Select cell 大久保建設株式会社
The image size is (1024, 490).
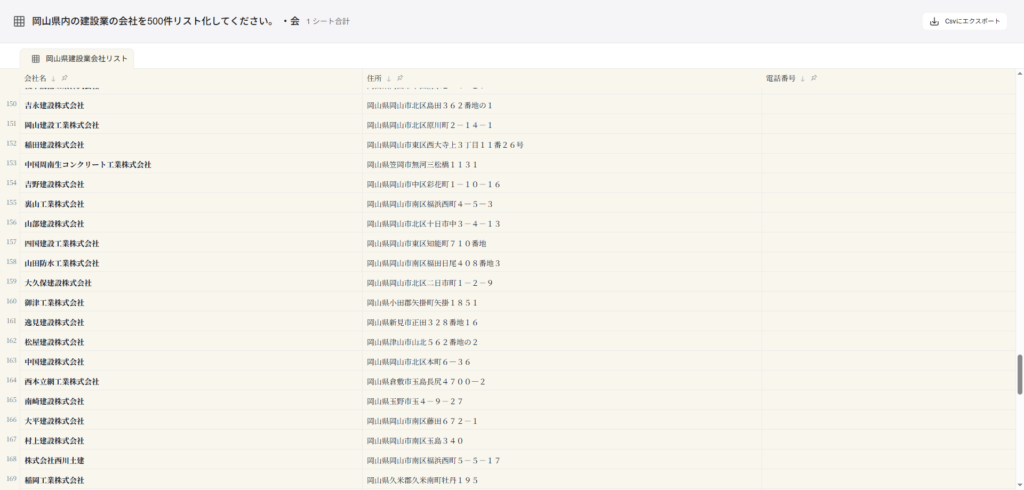pos(191,283)
